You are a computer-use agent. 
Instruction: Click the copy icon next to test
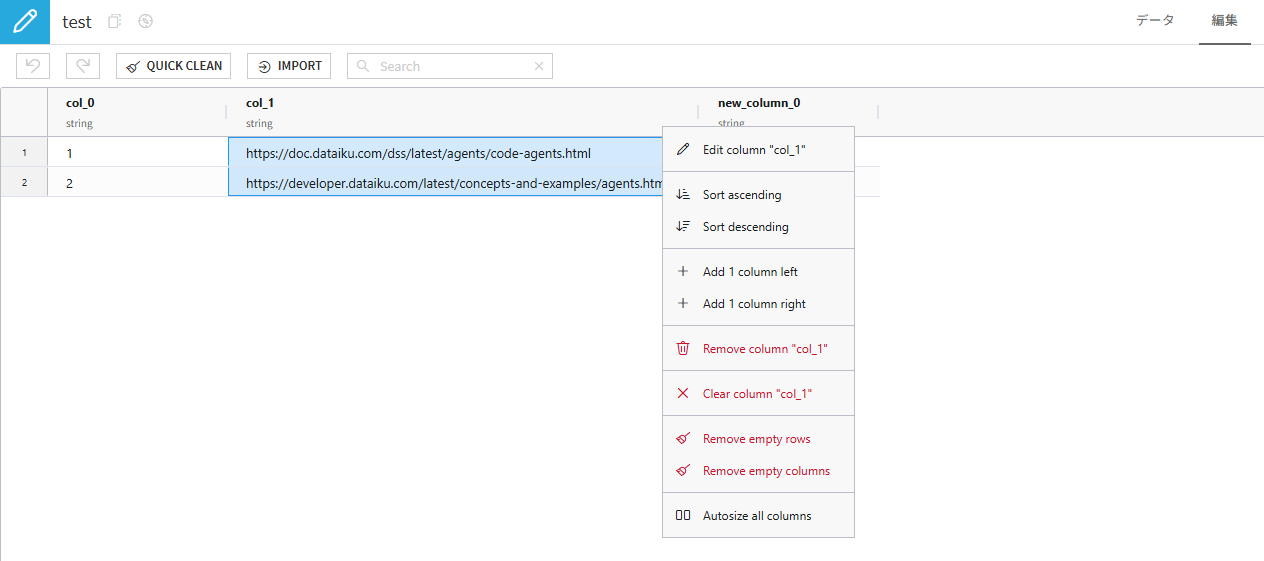(115, 21)
